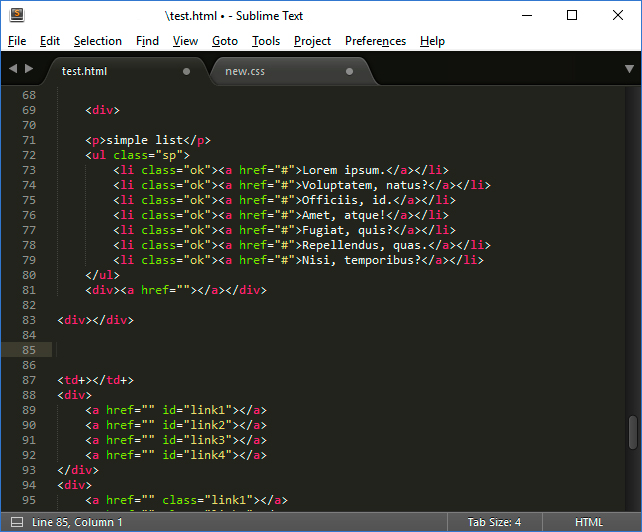The width and height of the screenshot is (642, 532).
Task: Click id="link3" attribute in code
Action: 197,440
